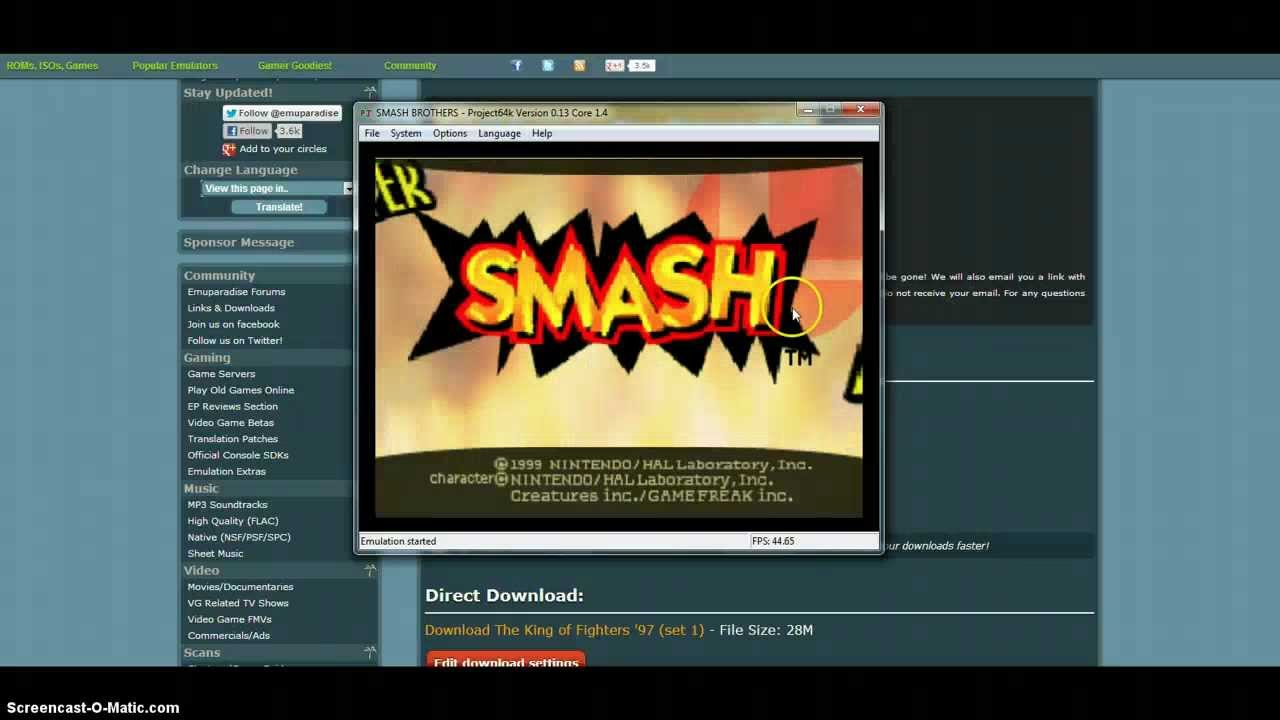Click the Google +1 button in header
The width and height of the screenshot is (1280, 720).
pos(614,65)
